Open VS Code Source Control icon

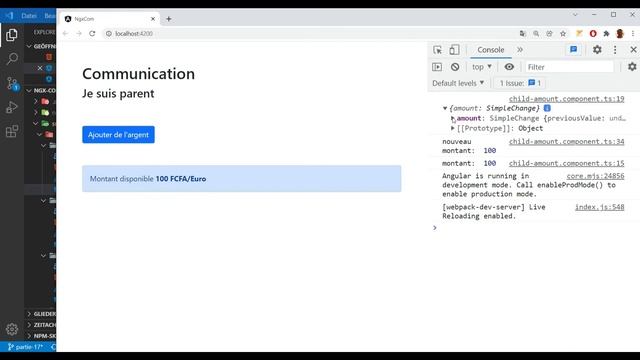coord(12,83)
